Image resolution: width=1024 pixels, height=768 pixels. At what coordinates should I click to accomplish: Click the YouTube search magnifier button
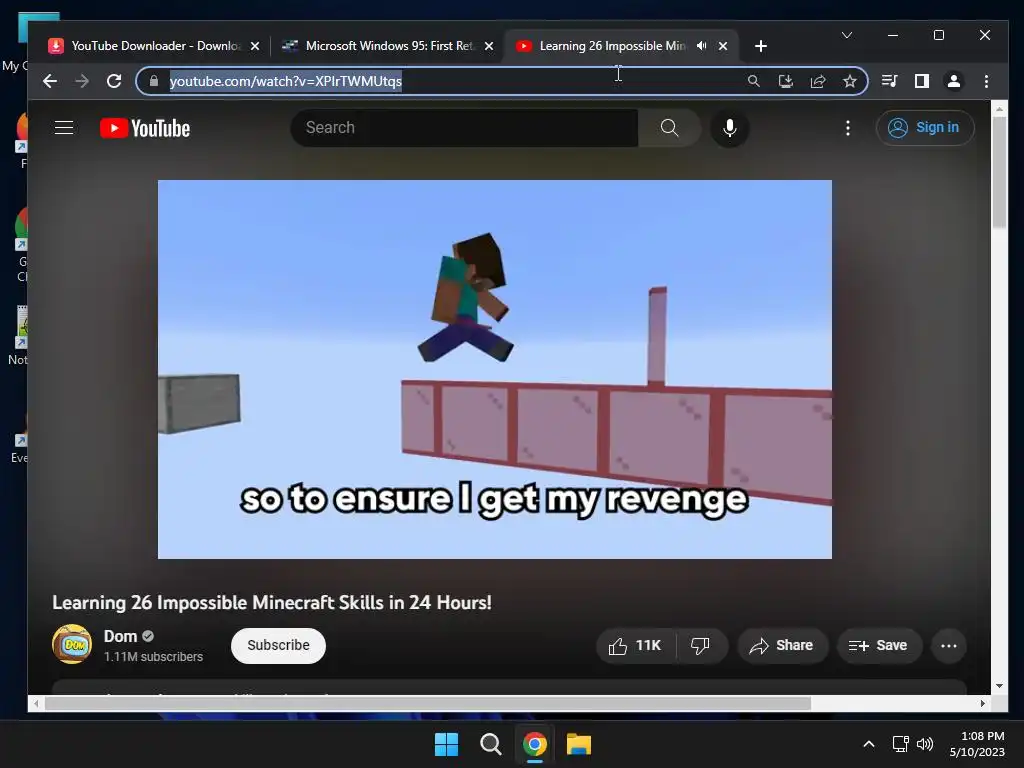click(669, 128)
